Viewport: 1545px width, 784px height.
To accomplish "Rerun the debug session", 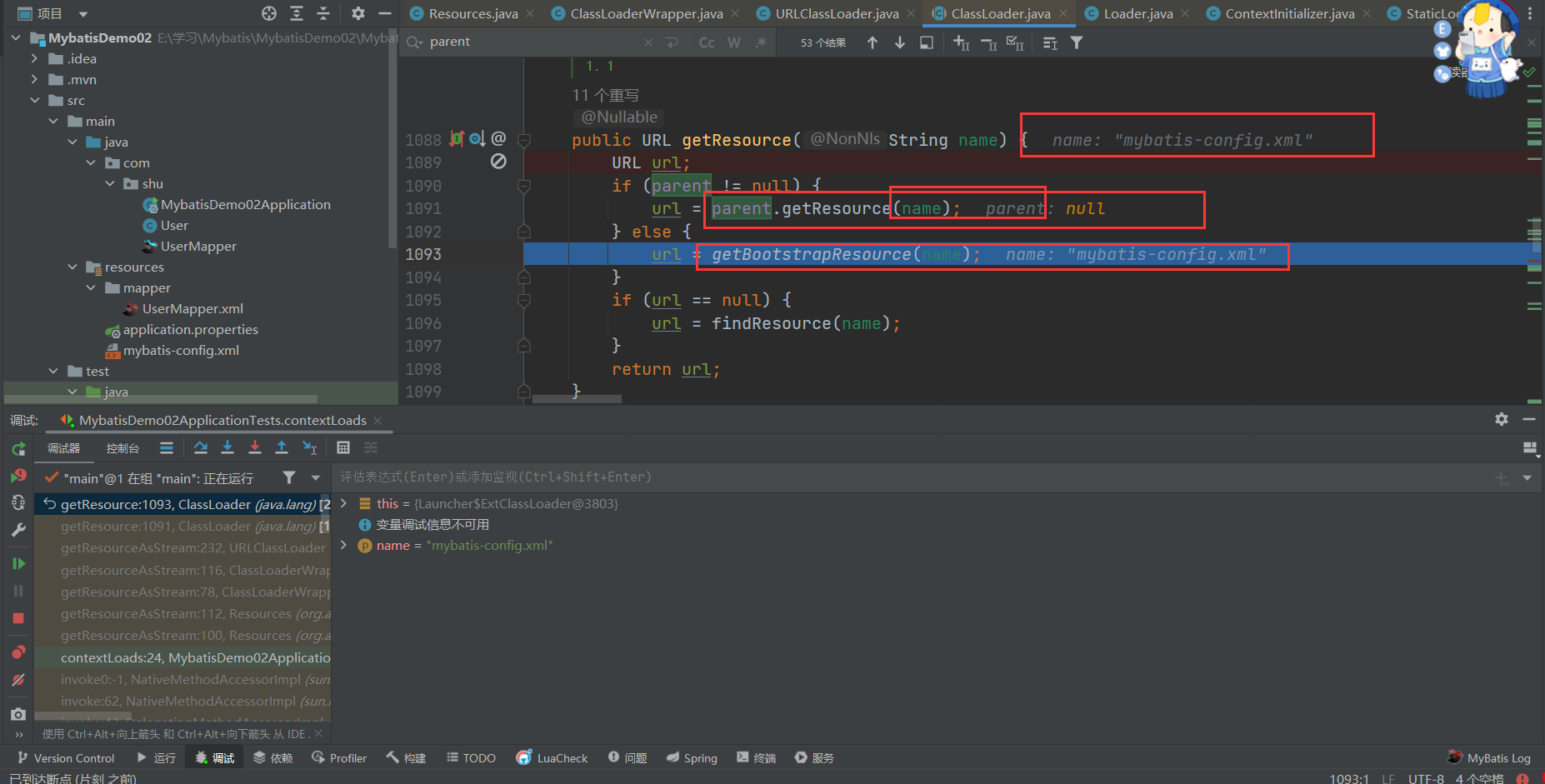I will coord(18,449).
